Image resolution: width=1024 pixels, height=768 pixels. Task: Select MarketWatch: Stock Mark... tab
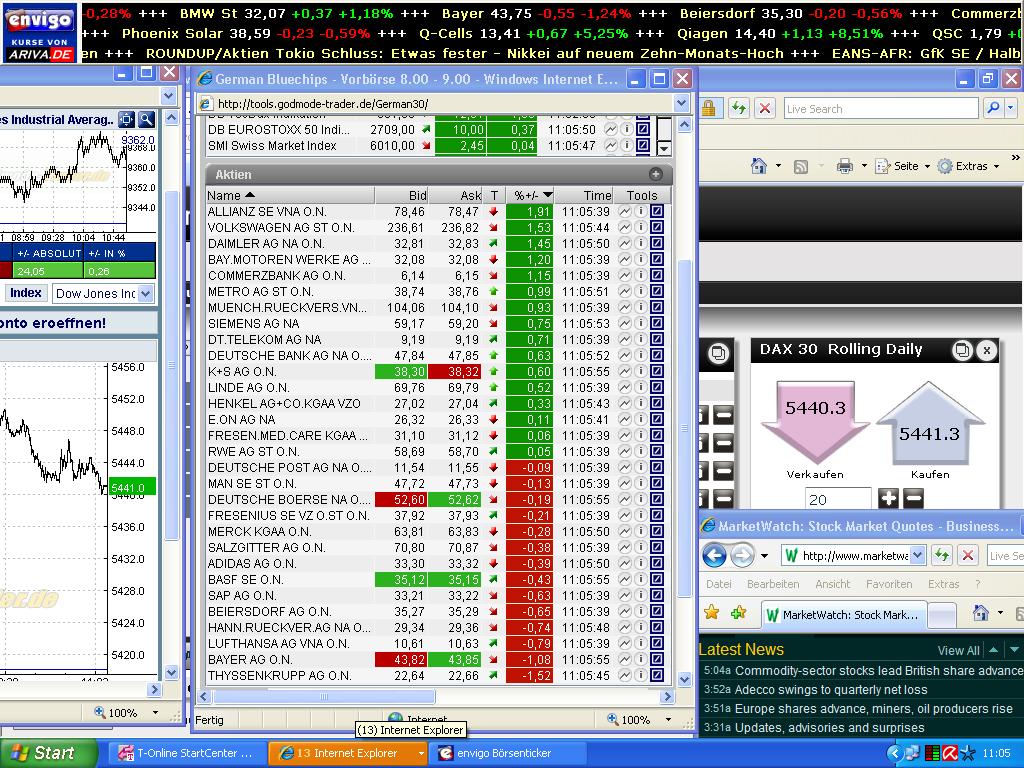tap(844, 615)
